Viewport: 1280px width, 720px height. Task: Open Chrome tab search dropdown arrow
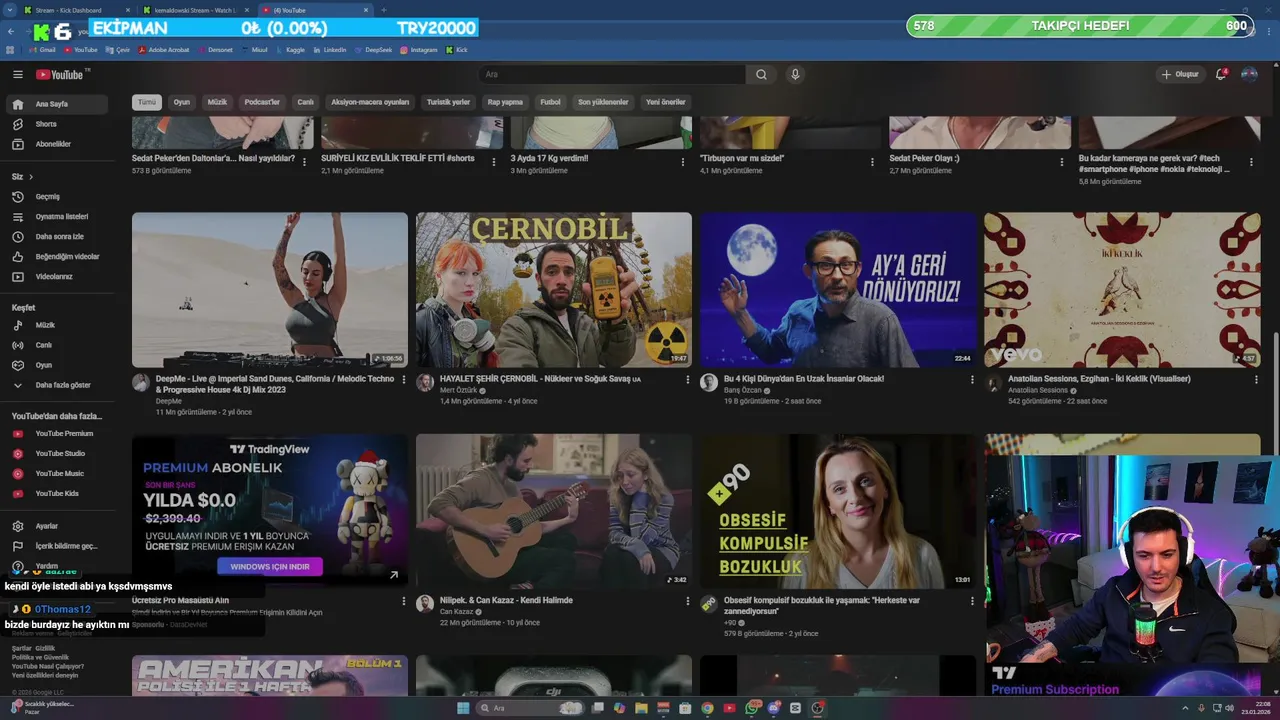click(x=9, y=10)
